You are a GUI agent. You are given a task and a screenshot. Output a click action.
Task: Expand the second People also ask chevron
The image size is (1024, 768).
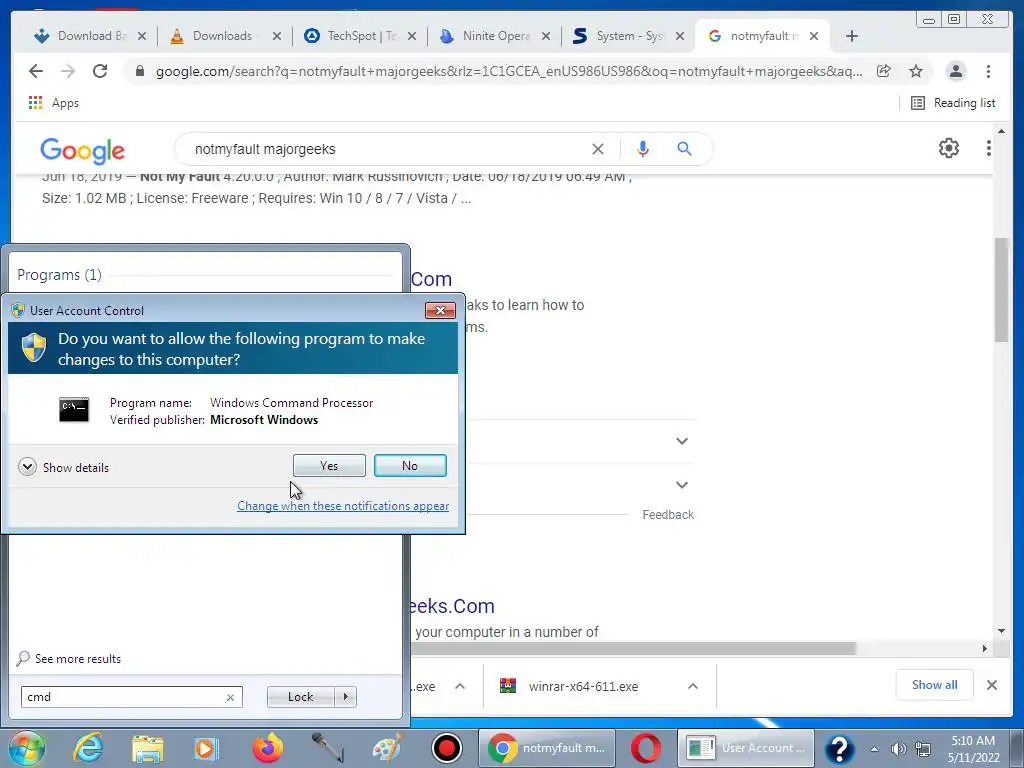point(682,485)
